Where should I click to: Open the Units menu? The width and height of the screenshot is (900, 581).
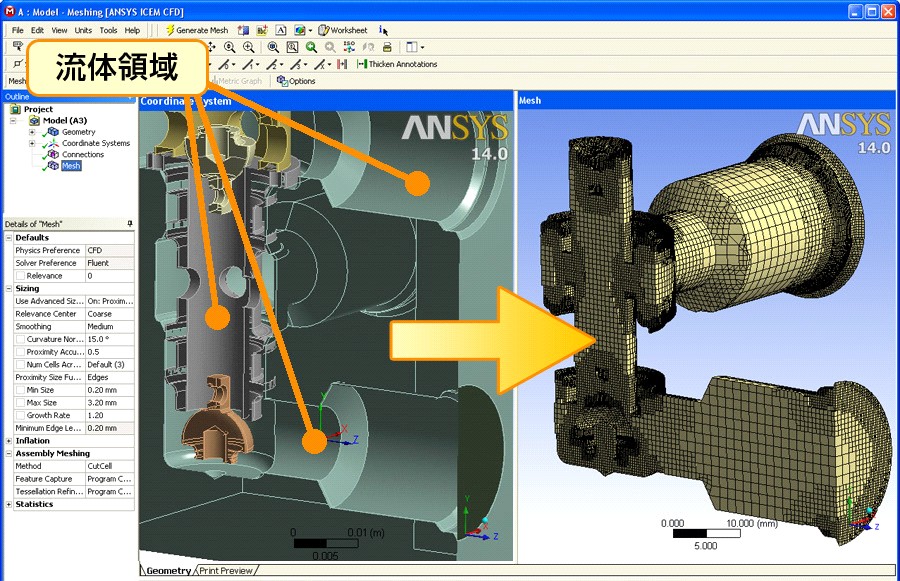[x=83, y=30]
